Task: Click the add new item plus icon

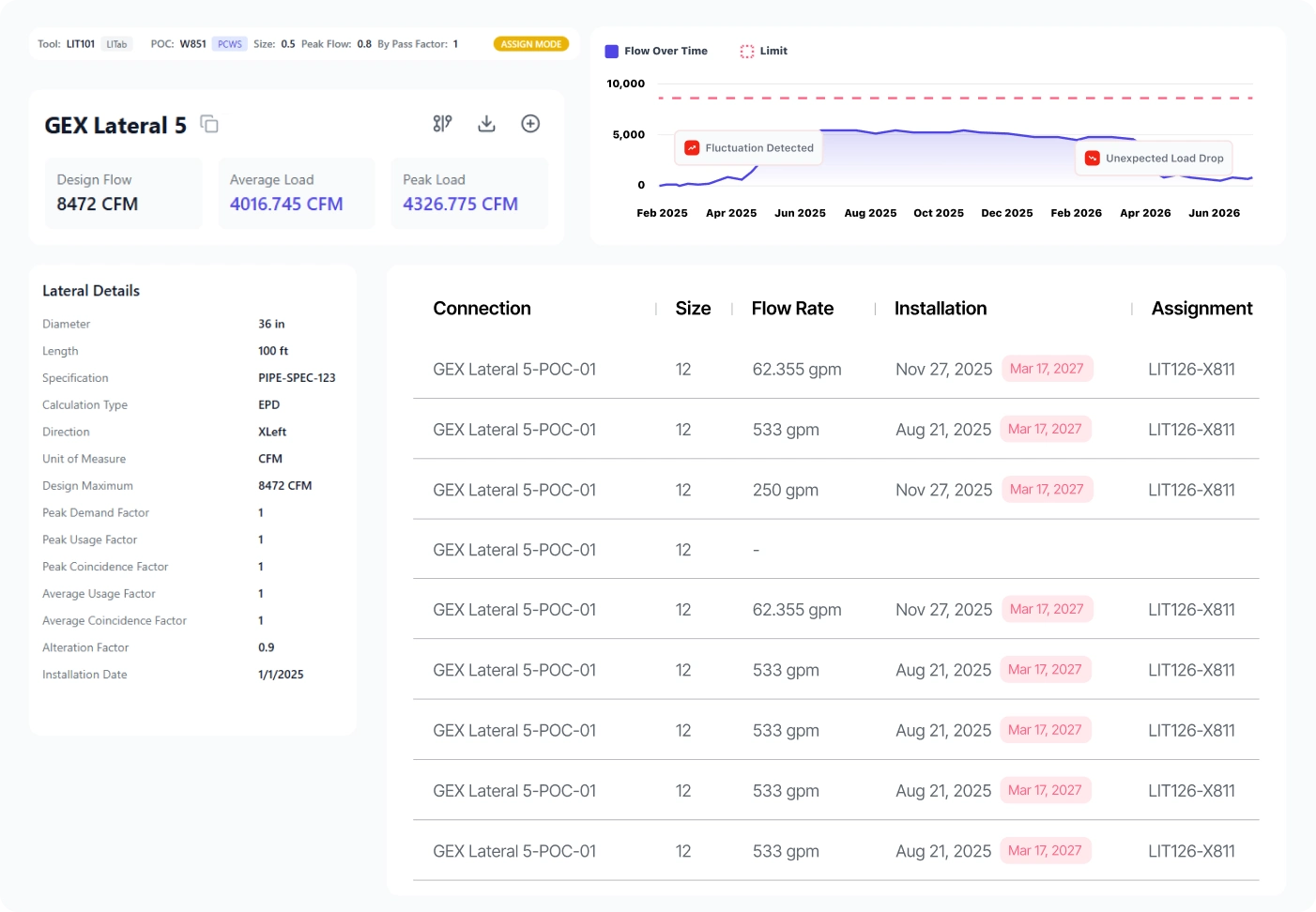Action: click(529, 123)
